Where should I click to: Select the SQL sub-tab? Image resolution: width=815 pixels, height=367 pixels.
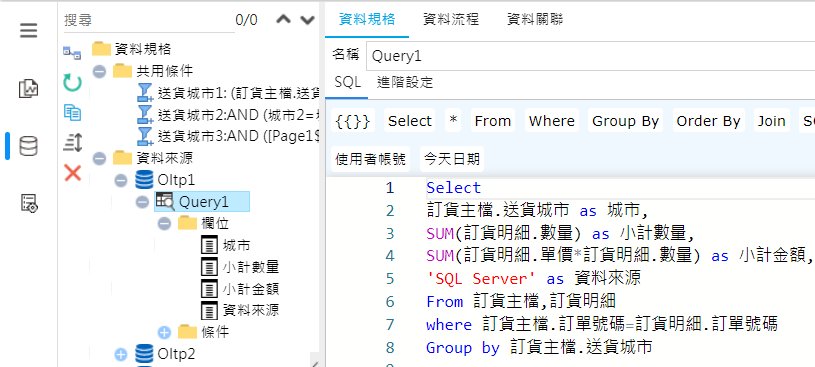(x=348, y=83)
